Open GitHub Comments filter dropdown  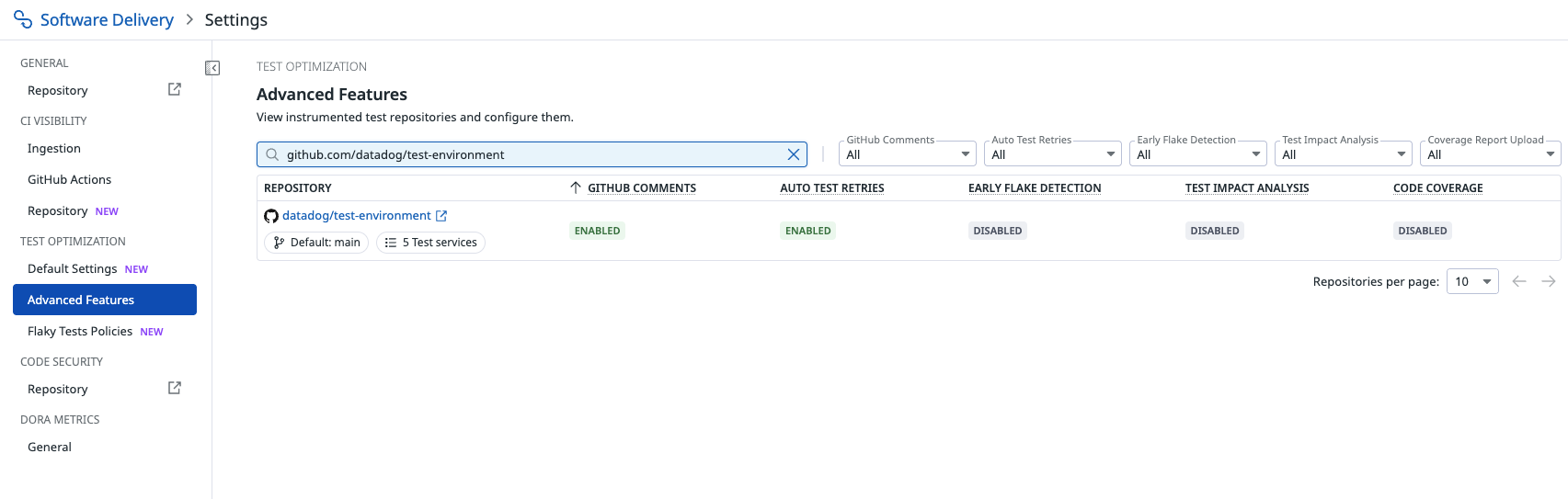coord(908,154)
